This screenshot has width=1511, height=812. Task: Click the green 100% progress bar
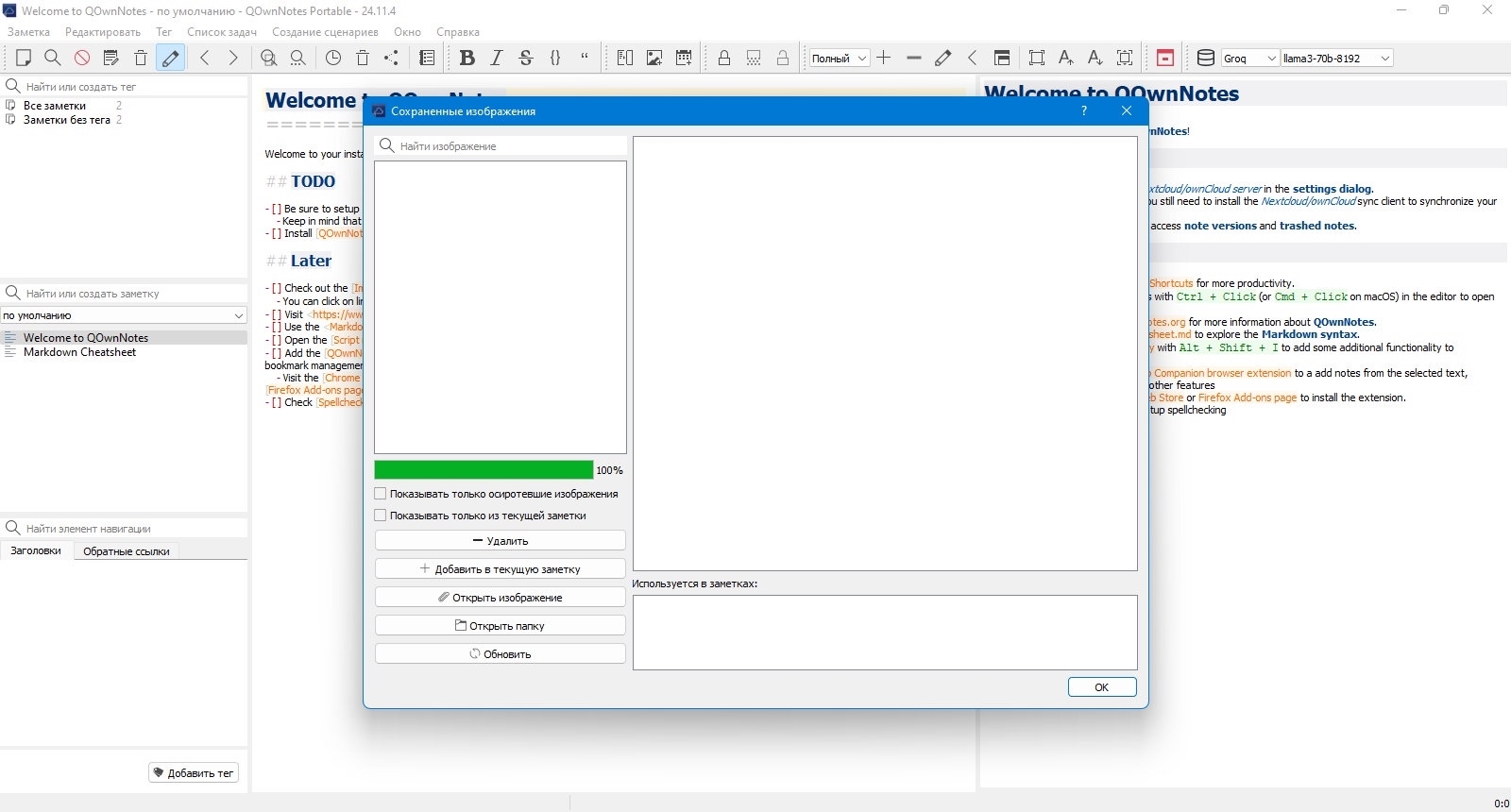coord(484,469)
